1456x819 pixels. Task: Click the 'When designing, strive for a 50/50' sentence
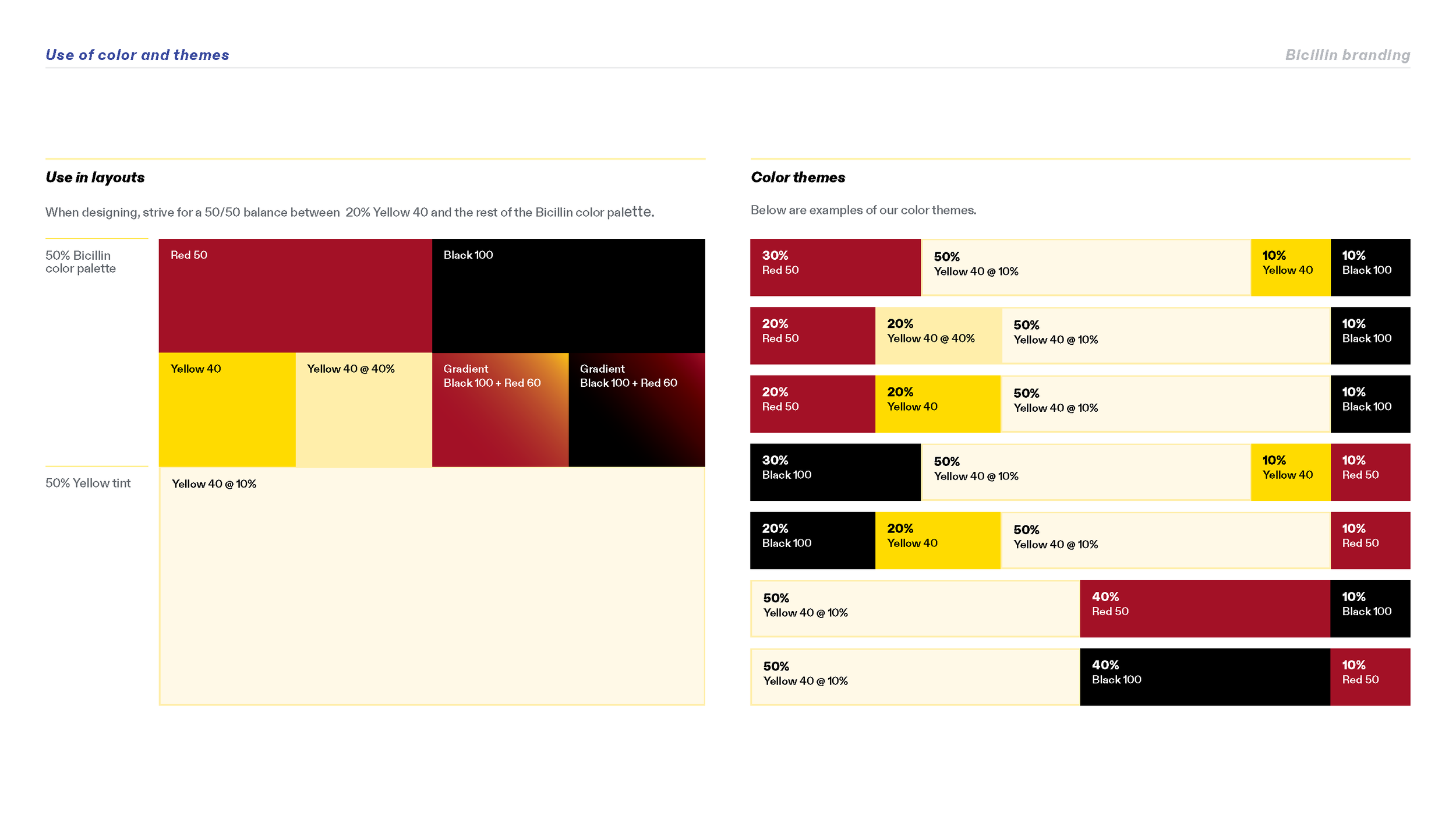[350, 212]
